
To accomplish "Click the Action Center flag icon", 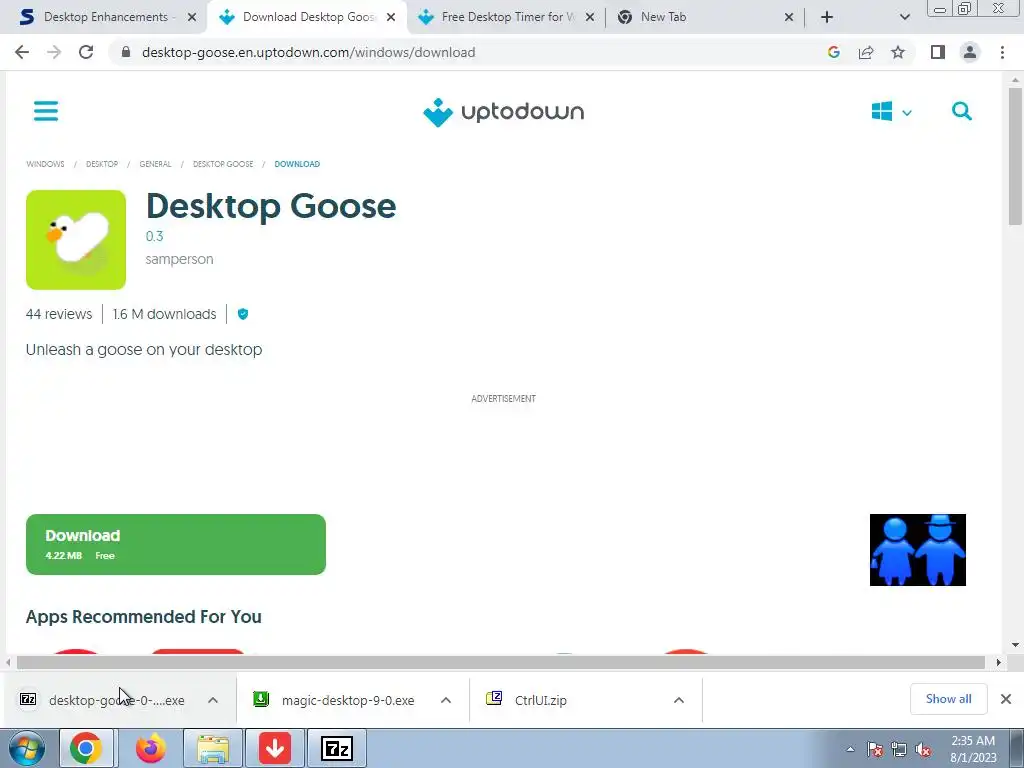I will click(875, 750).
